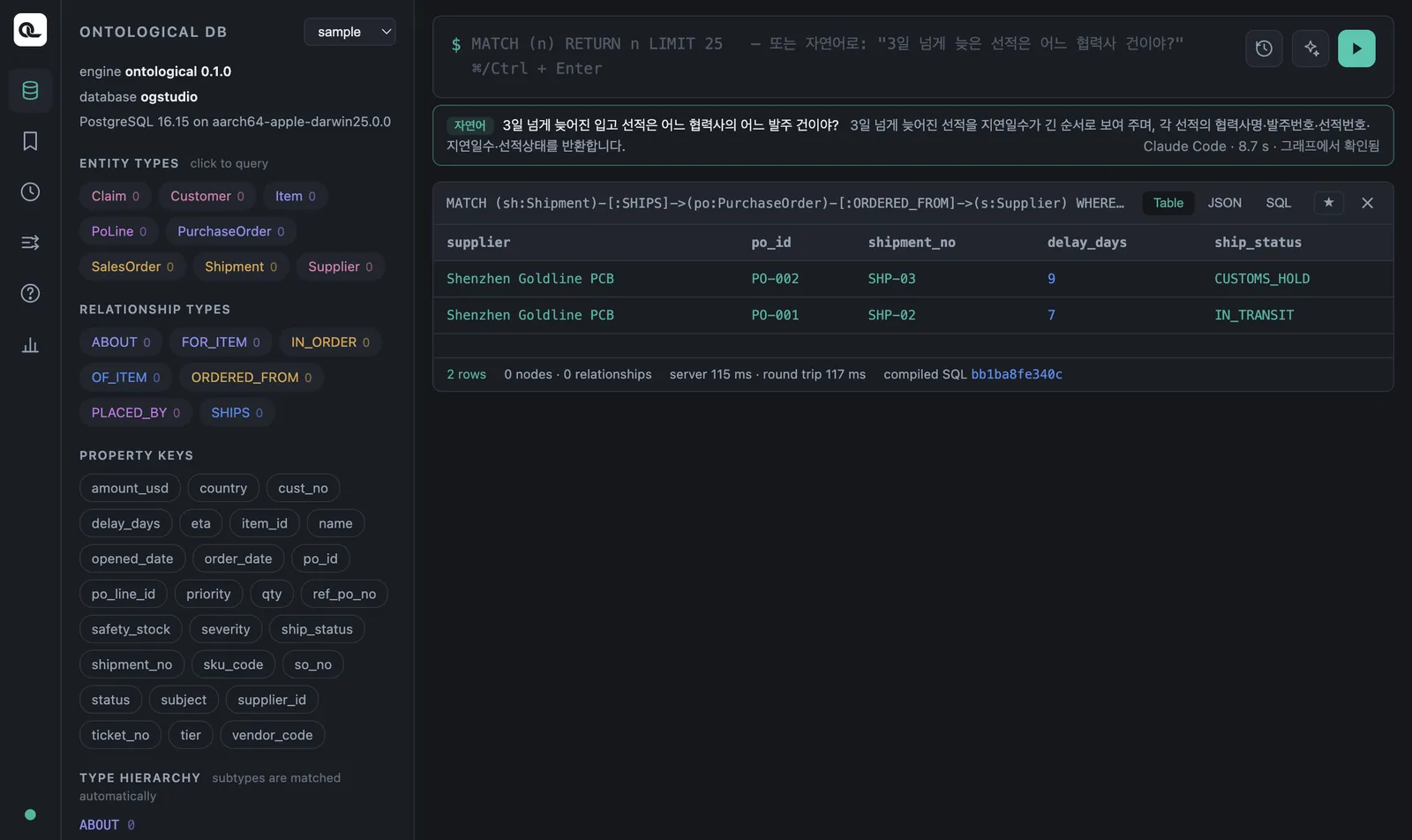
Task: Select the FOR_ITEM relationship chip
Action: pos(221,342)
